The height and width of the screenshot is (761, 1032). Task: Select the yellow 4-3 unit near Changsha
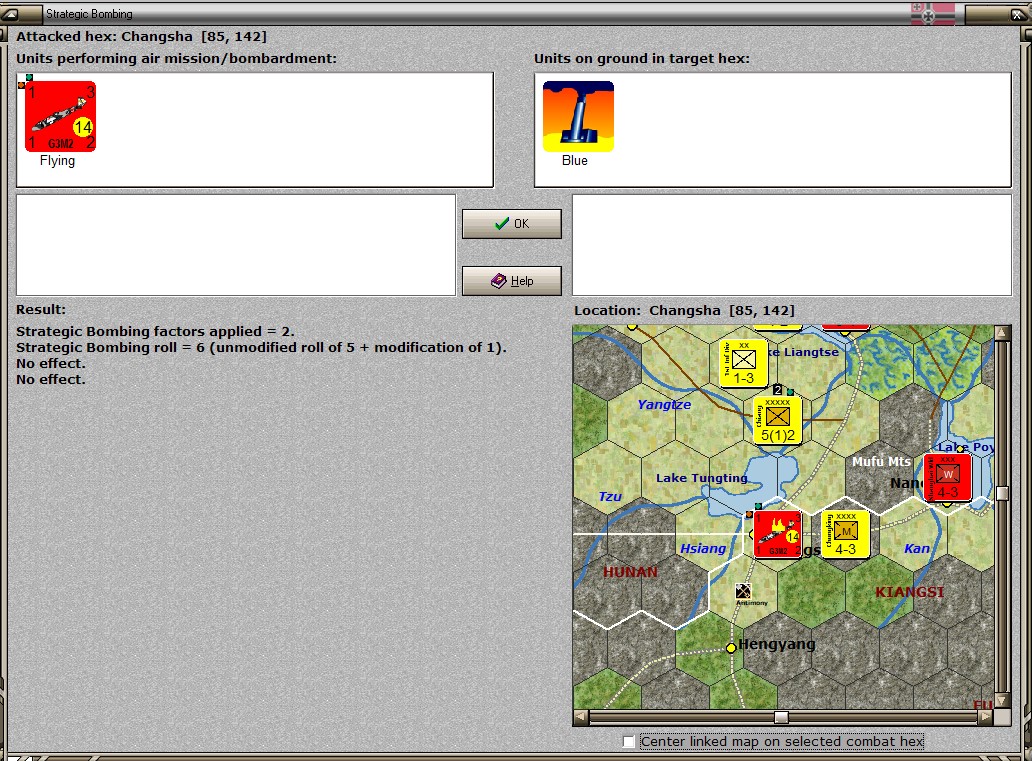[846, 534]
